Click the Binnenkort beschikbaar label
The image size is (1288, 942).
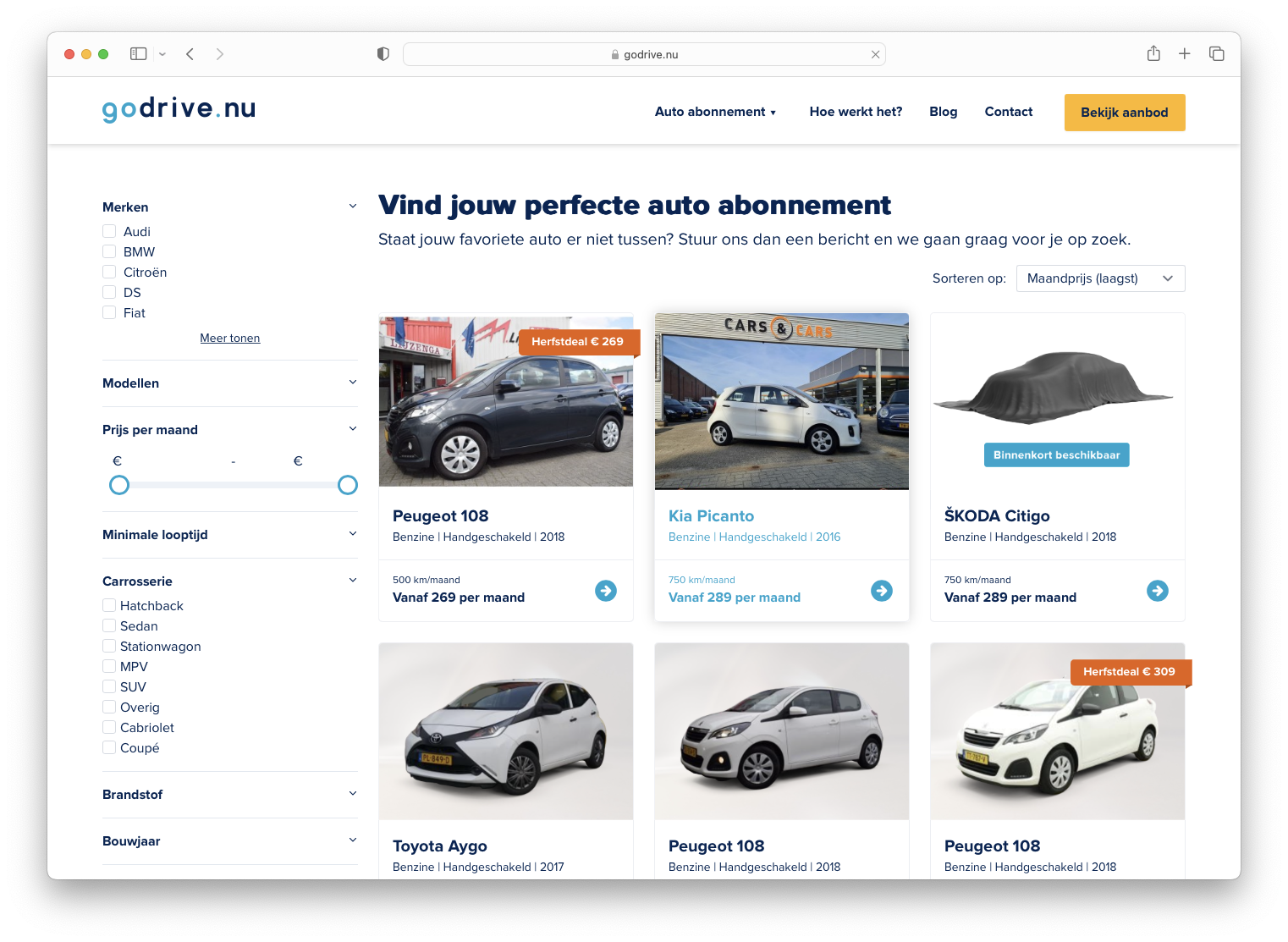1057,455
